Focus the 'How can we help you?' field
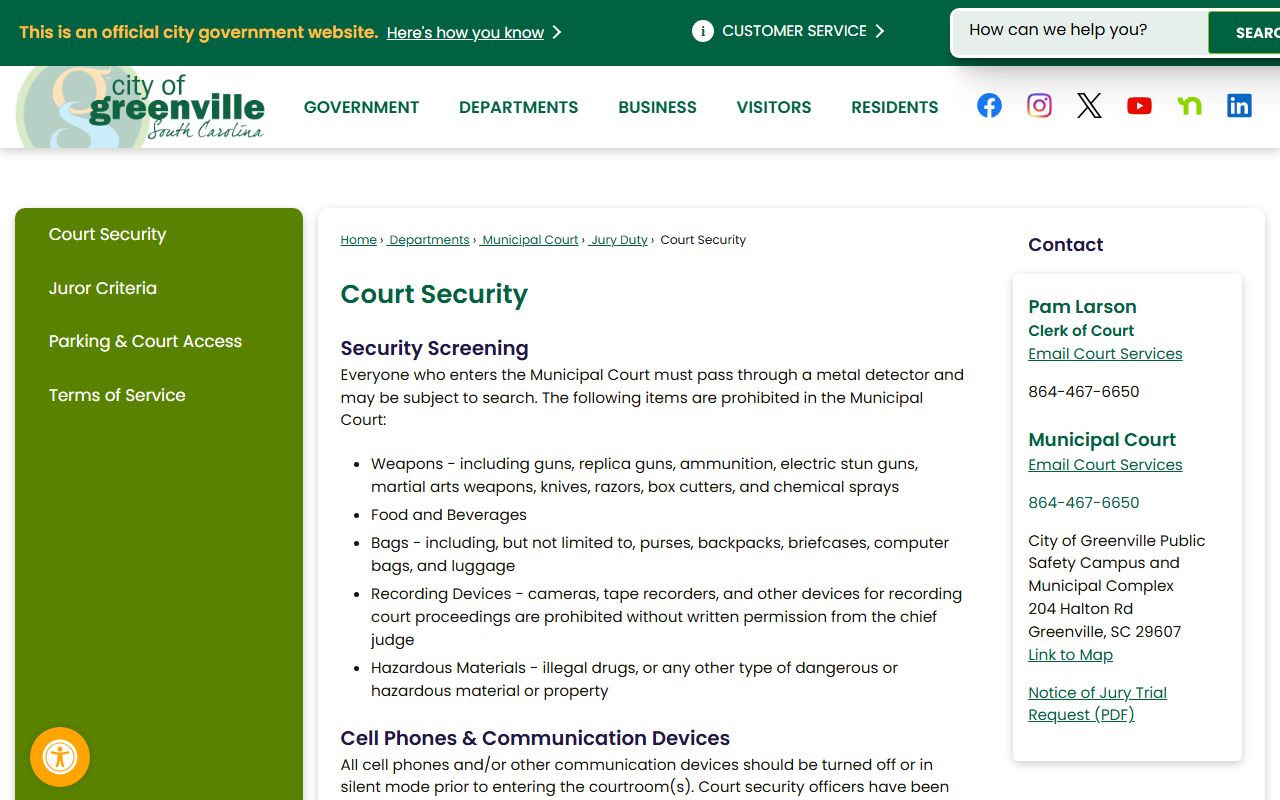The height and width of the screenshot is (800, 1280). click(x=1079, y=31)
